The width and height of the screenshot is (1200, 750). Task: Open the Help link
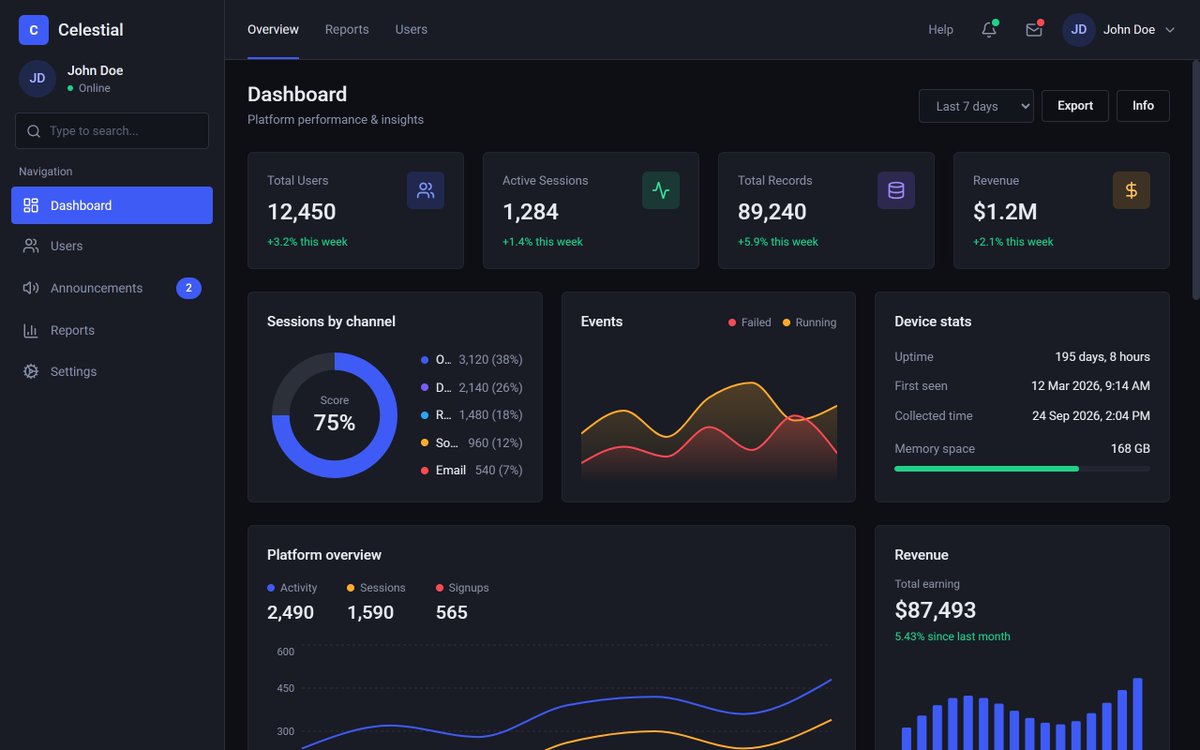(x=941, y=30)
